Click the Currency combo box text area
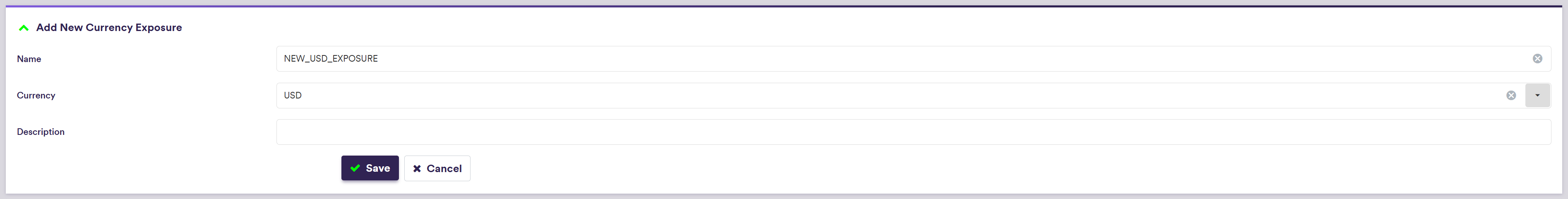This screenshot has height=199, width=1568. [852, 96]
